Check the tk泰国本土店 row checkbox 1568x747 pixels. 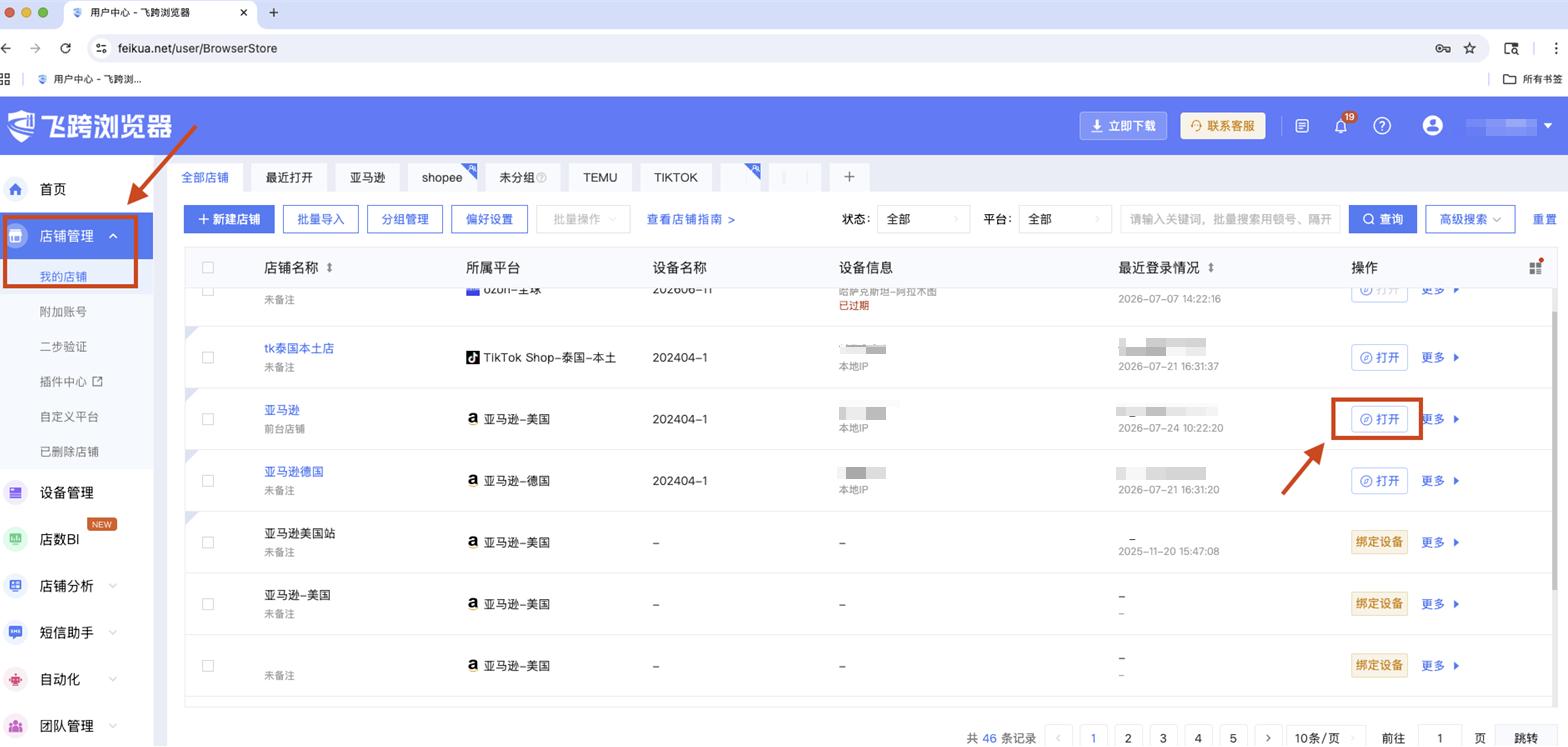tap(208, 357)
